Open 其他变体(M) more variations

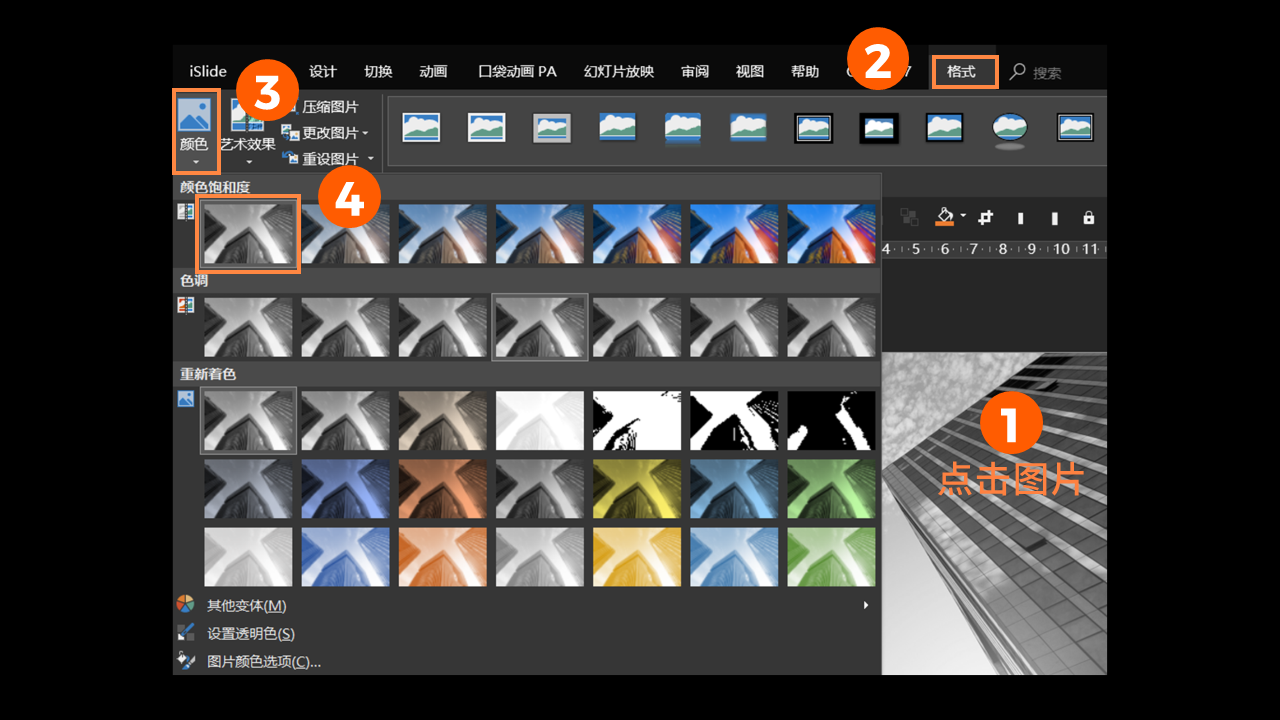coord(527,605)
